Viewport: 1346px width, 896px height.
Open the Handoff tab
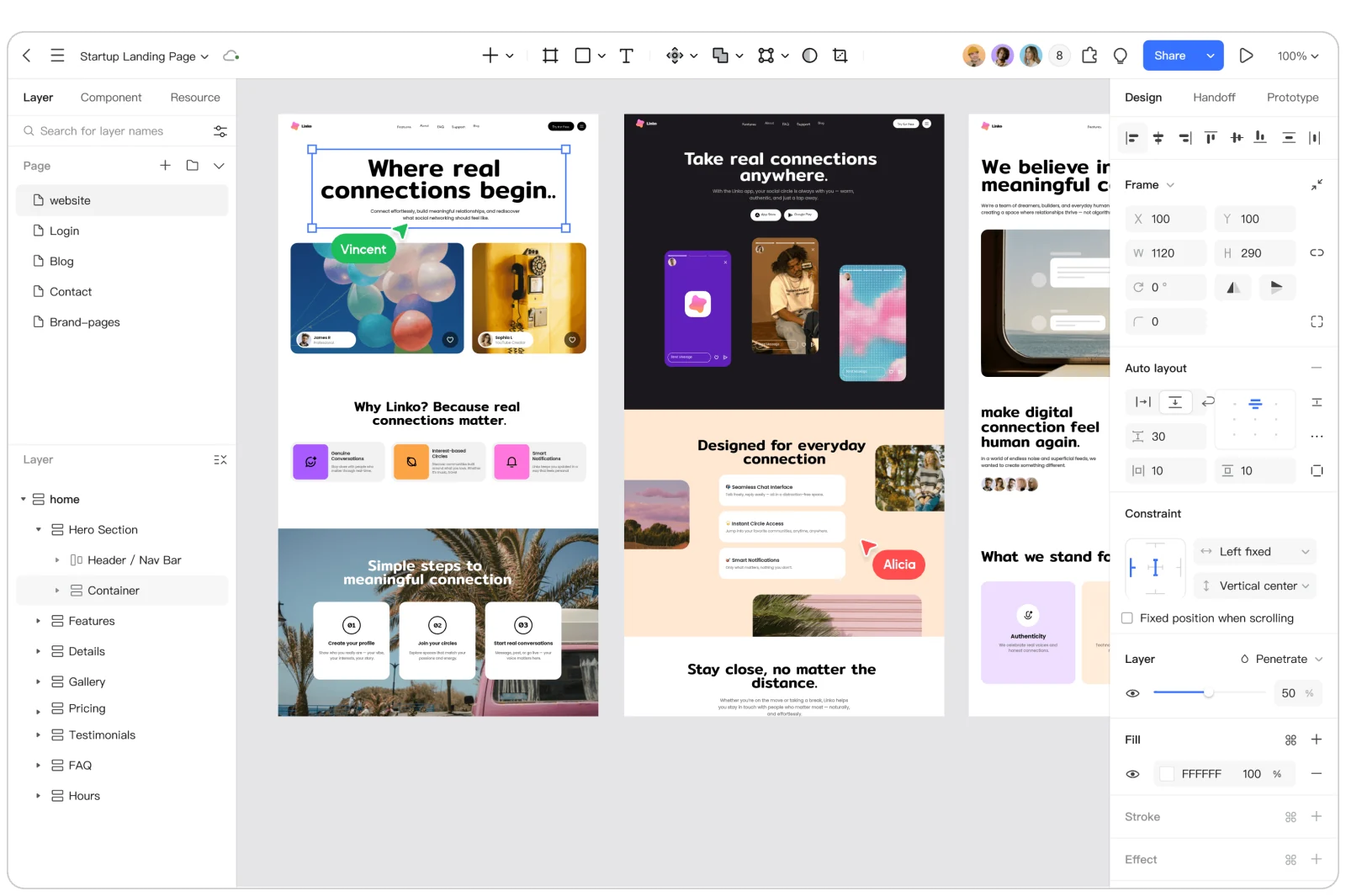click(x=1214, y=98)
